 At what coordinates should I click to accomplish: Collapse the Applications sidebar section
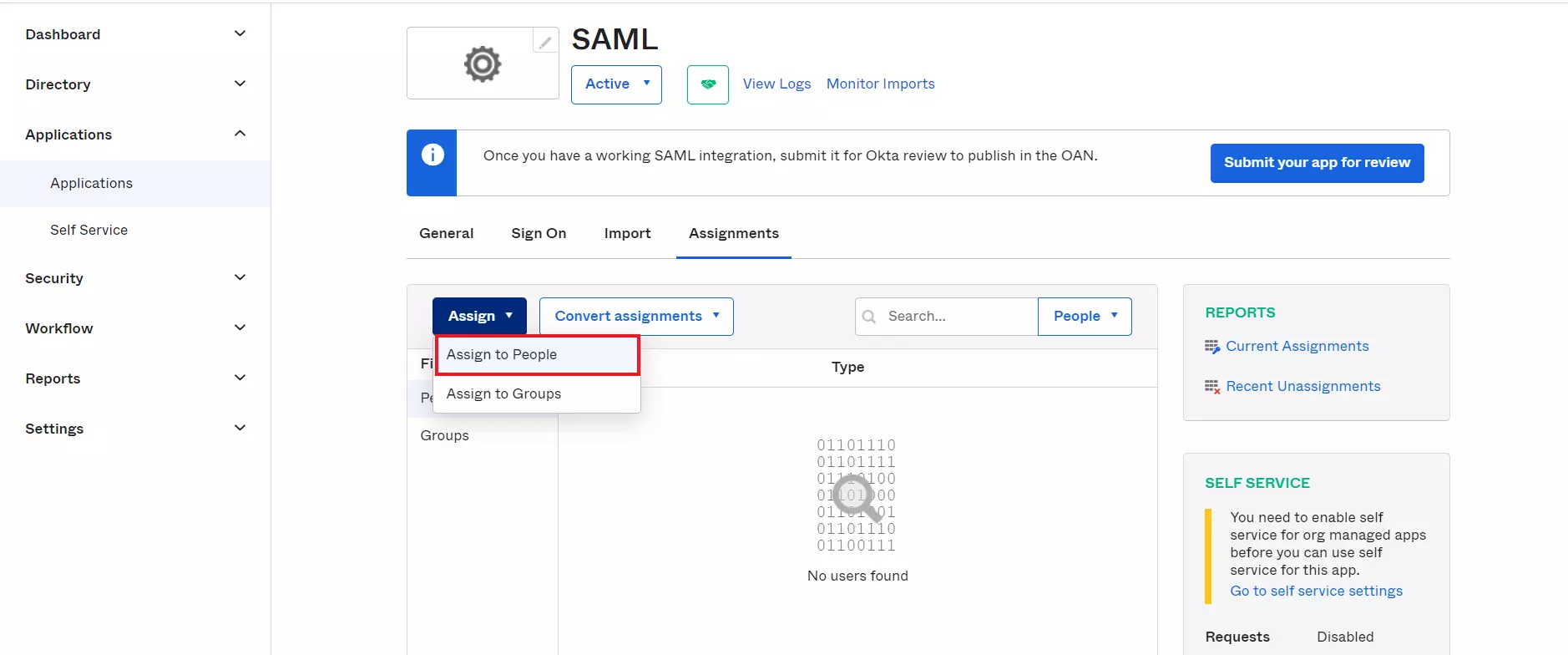click(135, 135)
